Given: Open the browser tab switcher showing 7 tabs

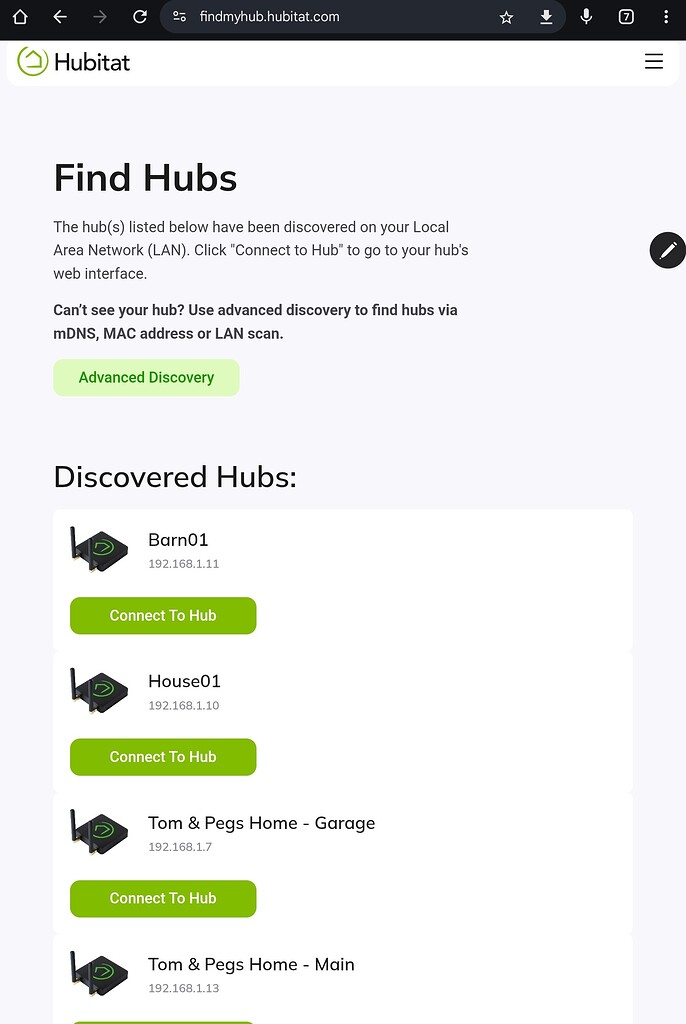Looking at the screenshot, I should coord(626,17).
